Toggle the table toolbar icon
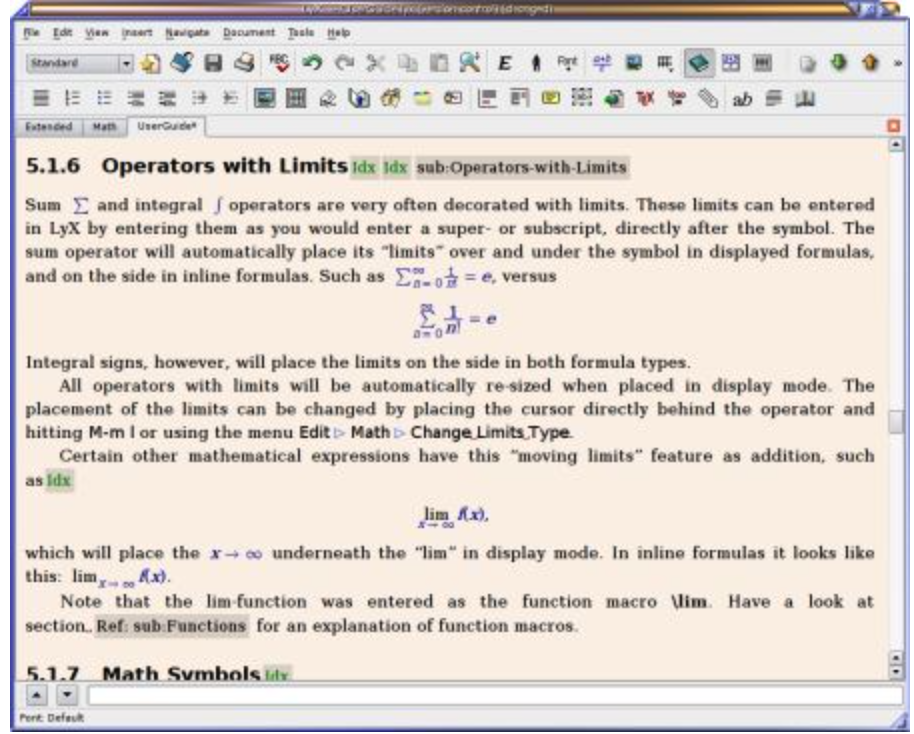This screenshot has width=914, height=734. (762, 63)
